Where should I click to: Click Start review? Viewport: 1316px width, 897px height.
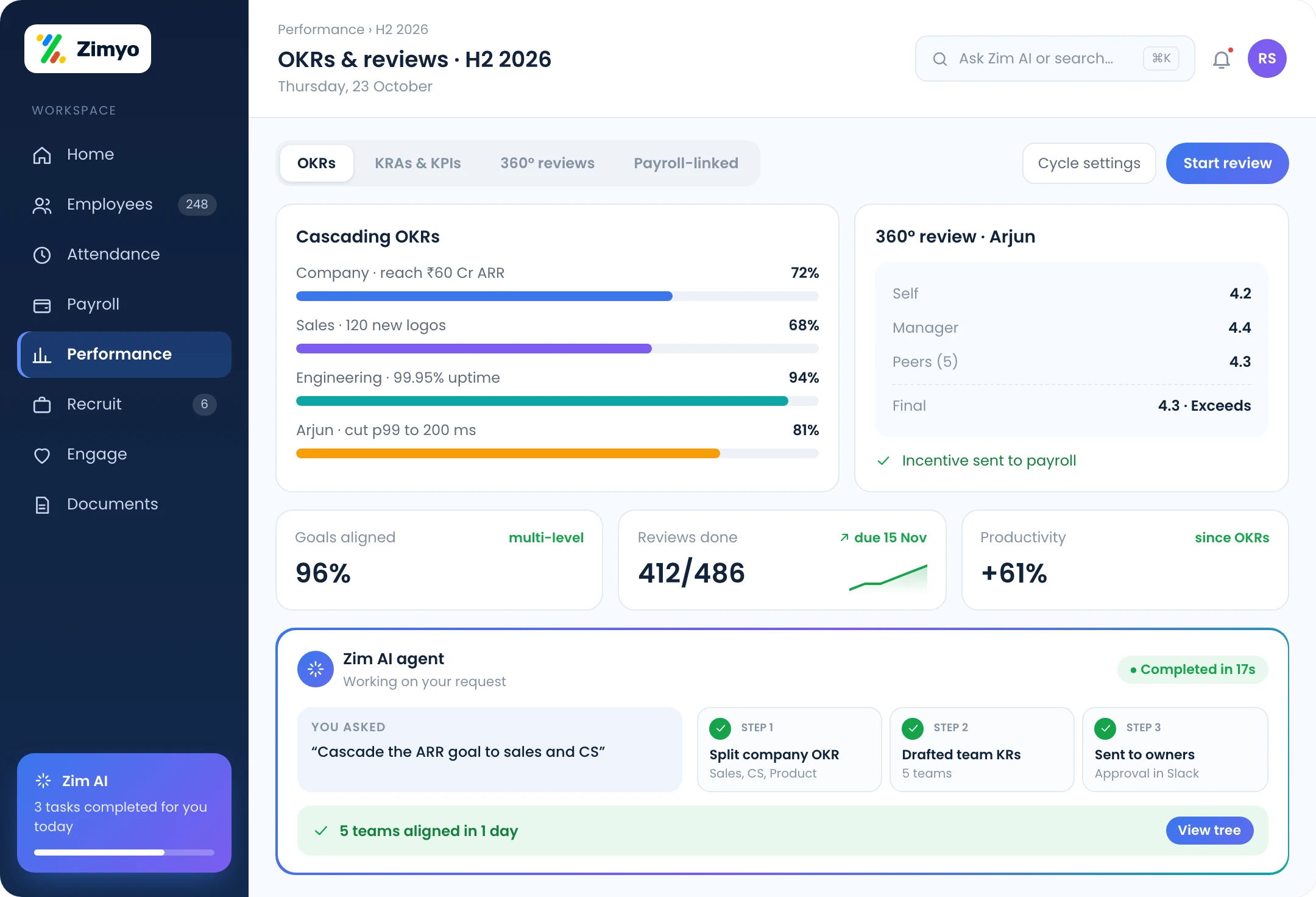point(1228,163)
